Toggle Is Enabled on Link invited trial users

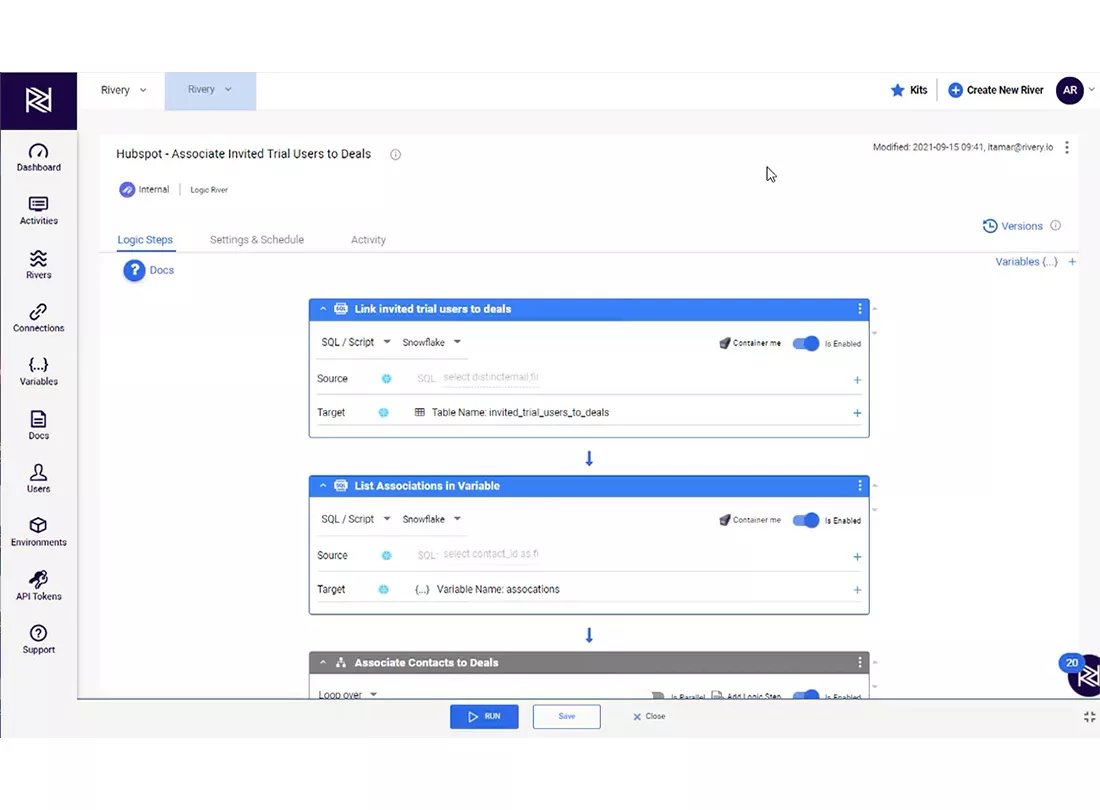[805, 343]
